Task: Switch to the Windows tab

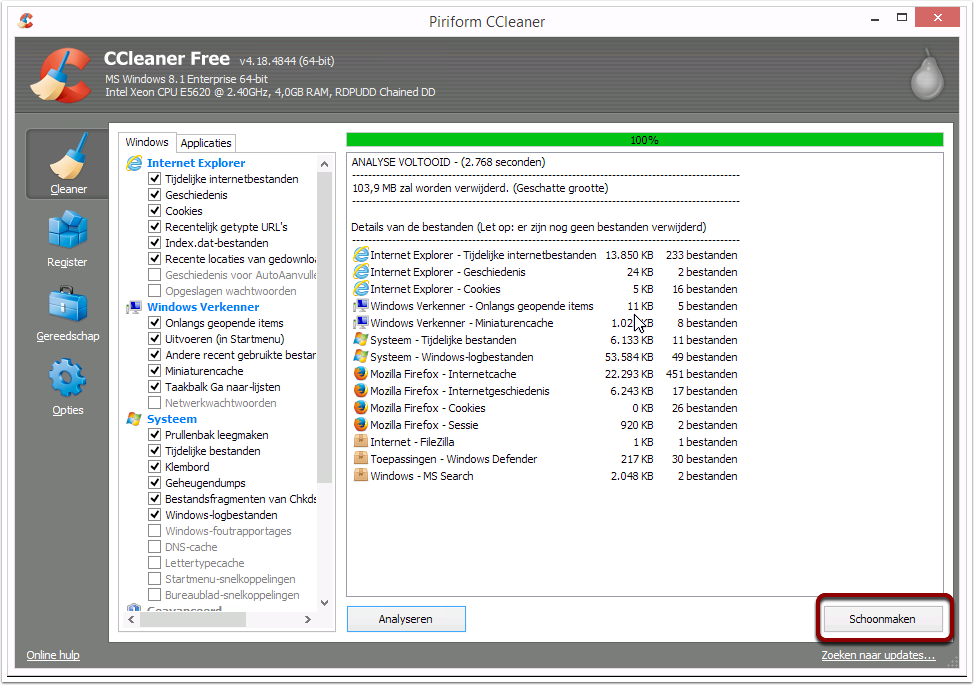Action: click(x=147, y=142)
